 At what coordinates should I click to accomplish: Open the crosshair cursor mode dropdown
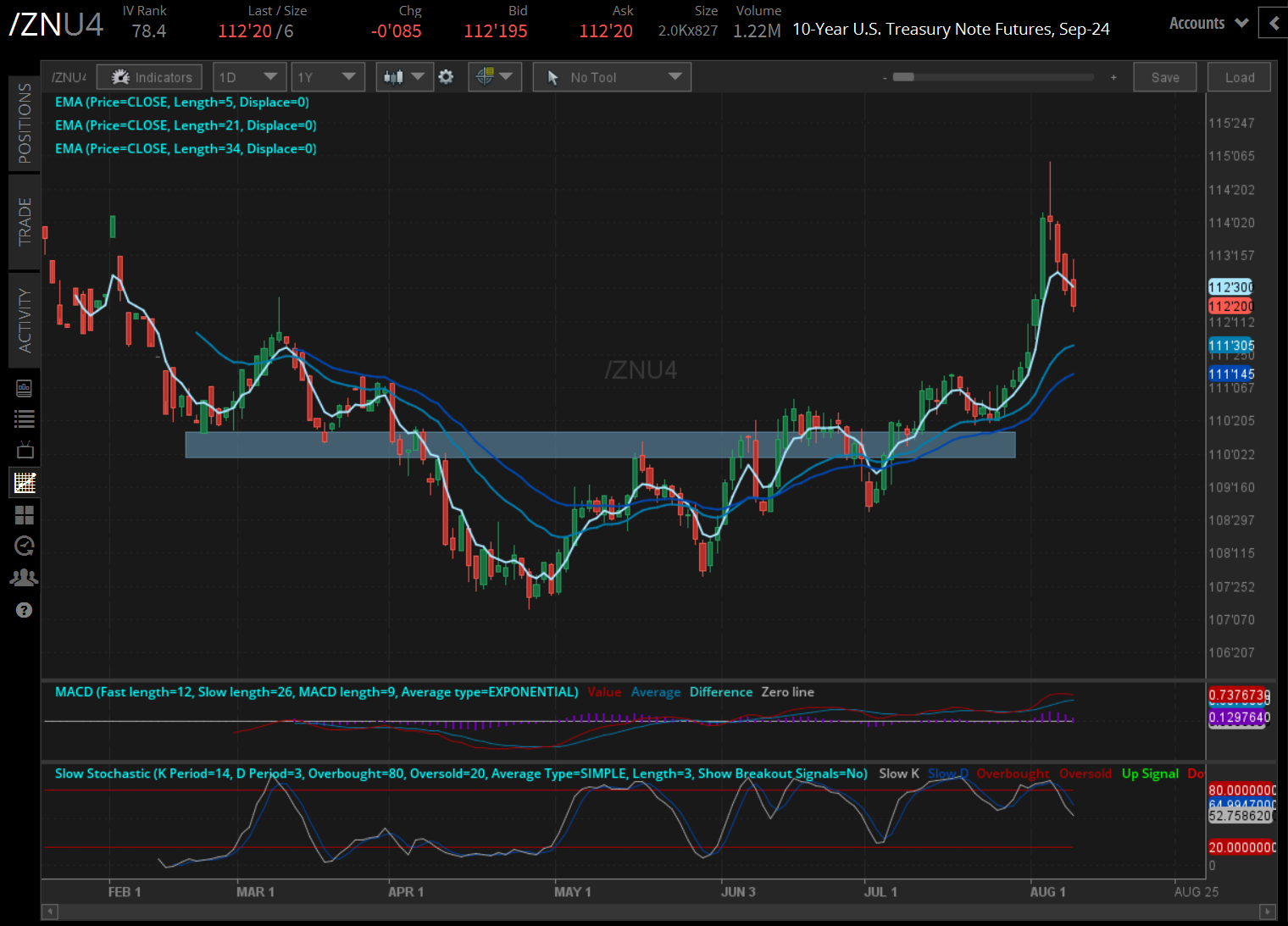click(495, 77)
